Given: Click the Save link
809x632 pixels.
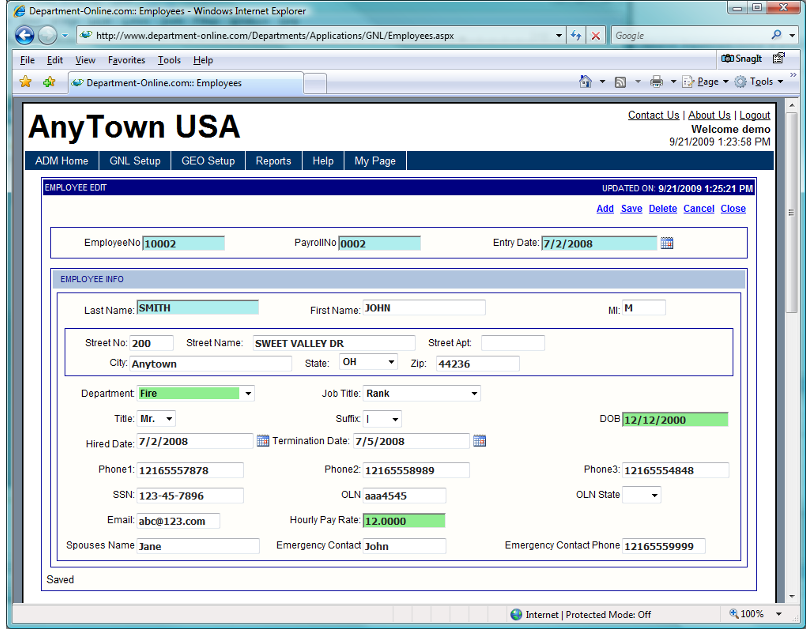Looking at the screenshot, I should (632, 208).
